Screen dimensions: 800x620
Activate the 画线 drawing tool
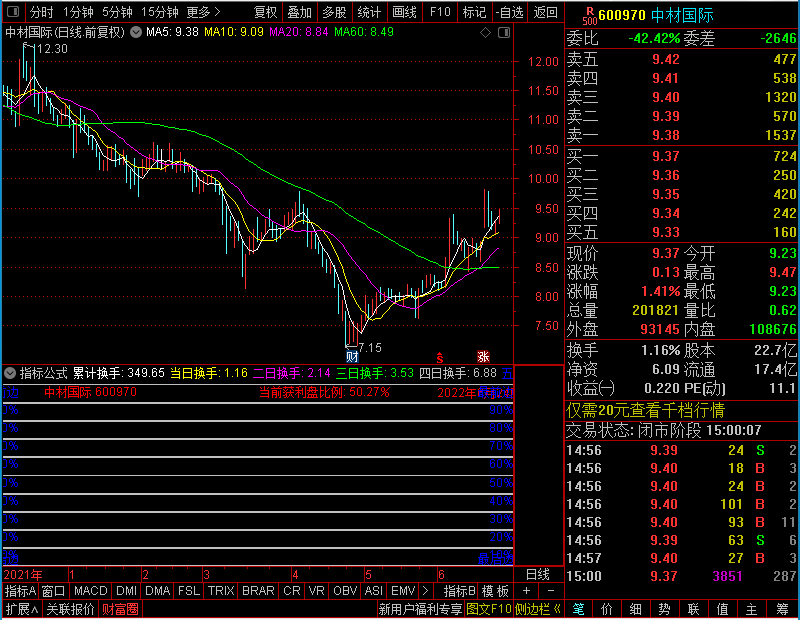404,12
